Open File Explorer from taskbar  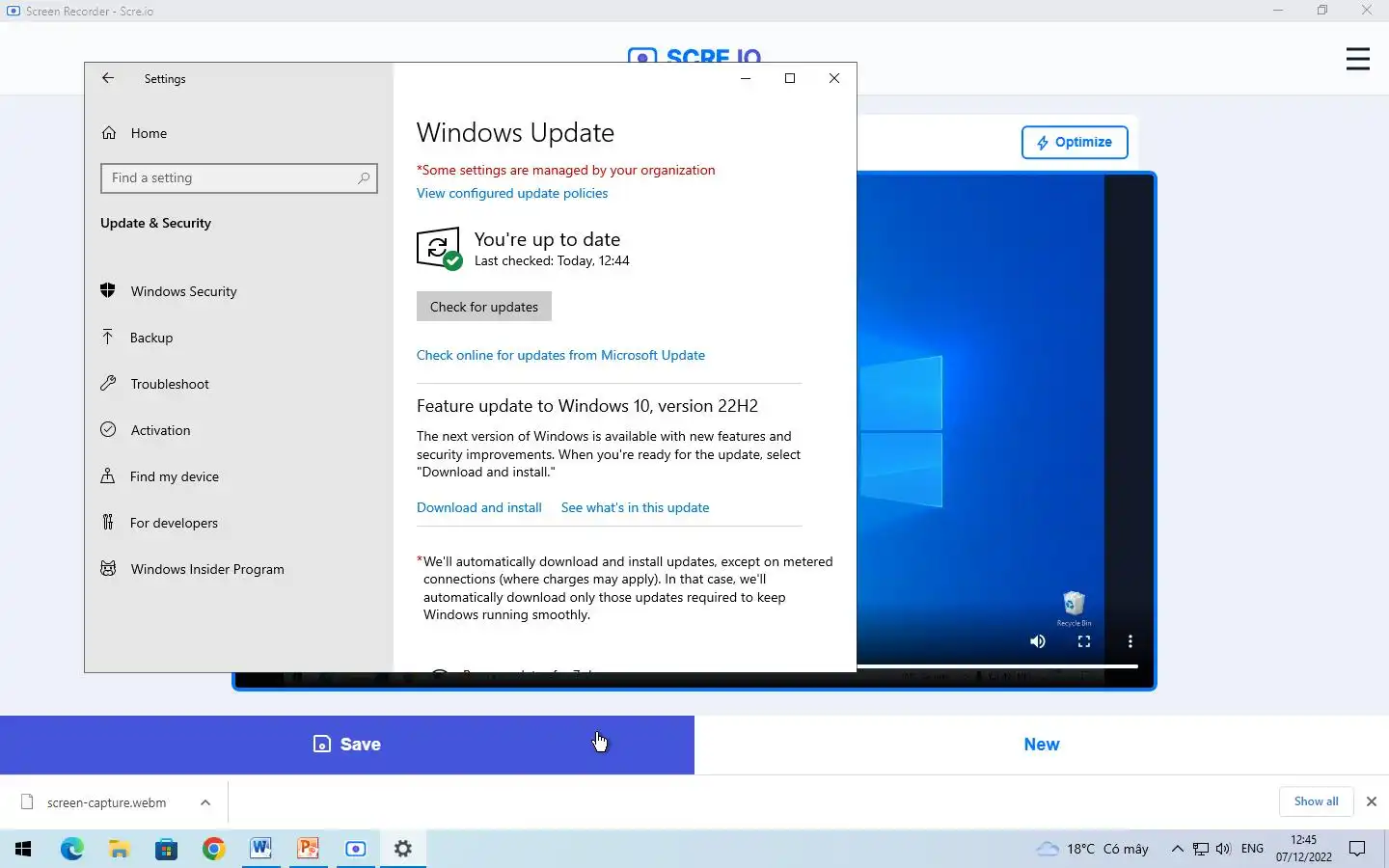click(120, 849)
